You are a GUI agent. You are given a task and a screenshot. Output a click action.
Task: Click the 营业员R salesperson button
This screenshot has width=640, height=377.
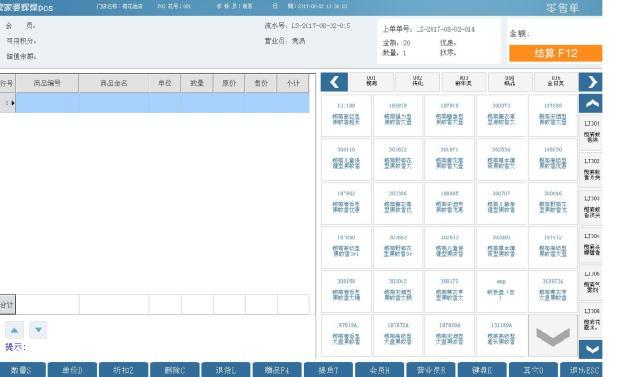click(431, 370)
